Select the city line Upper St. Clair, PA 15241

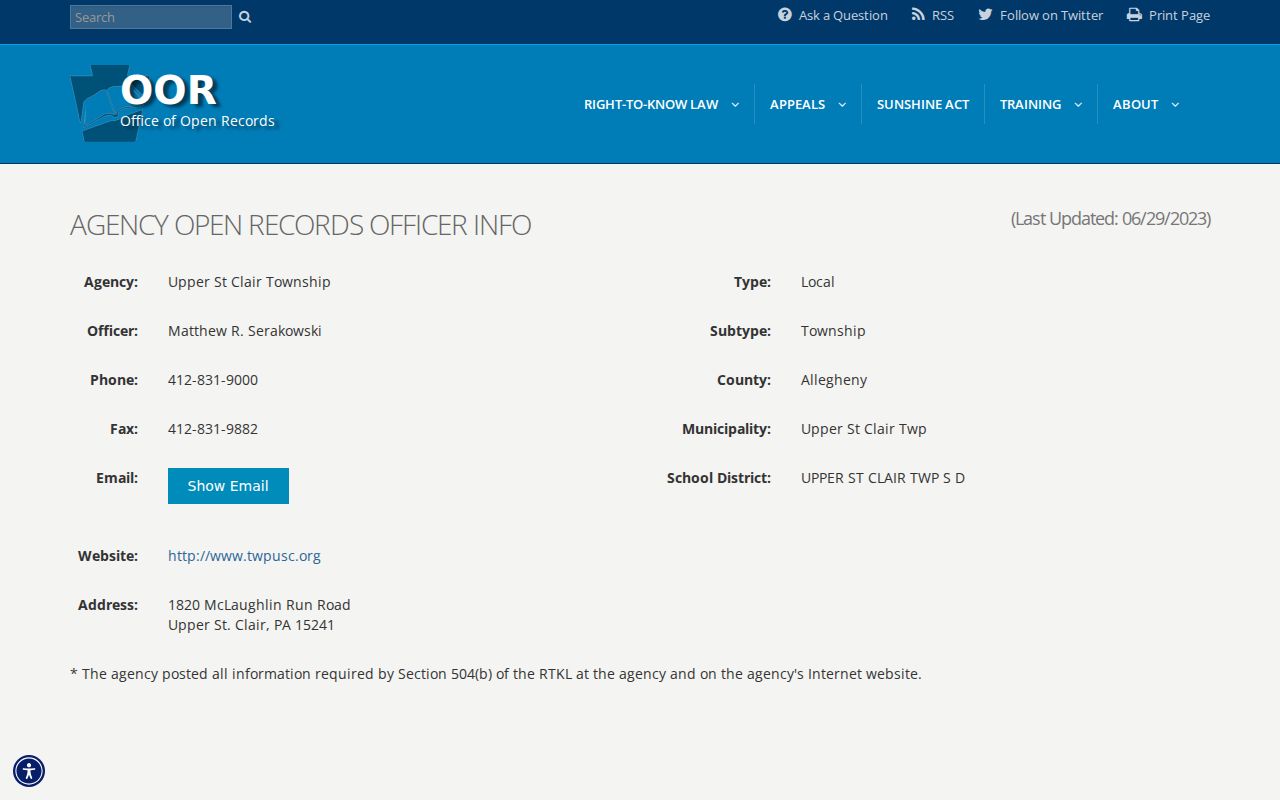coord(251,625)
